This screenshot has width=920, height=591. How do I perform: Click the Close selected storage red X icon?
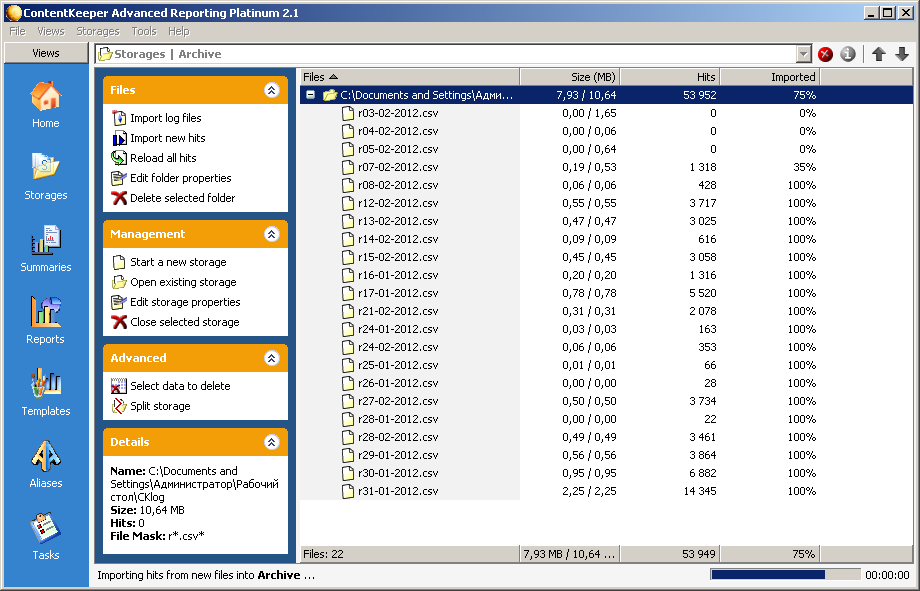point(119,322)
